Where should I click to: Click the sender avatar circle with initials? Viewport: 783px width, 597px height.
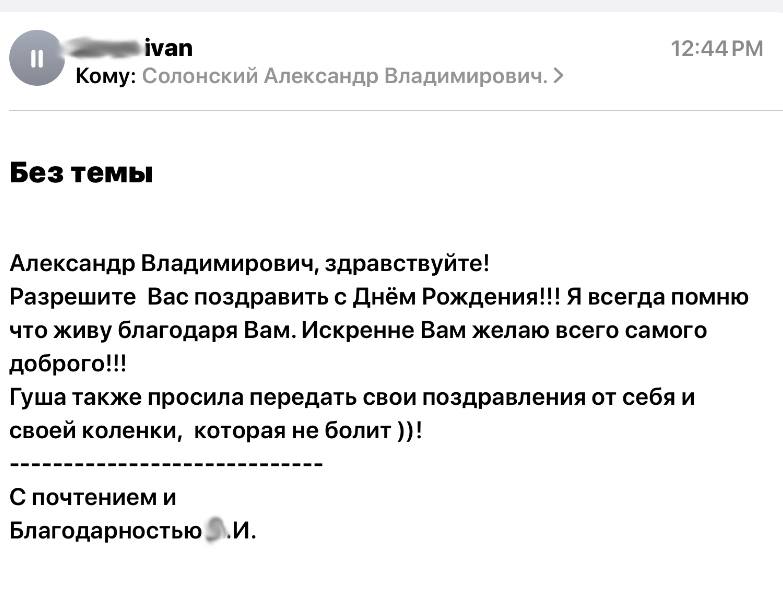click(x=36, y=58)
